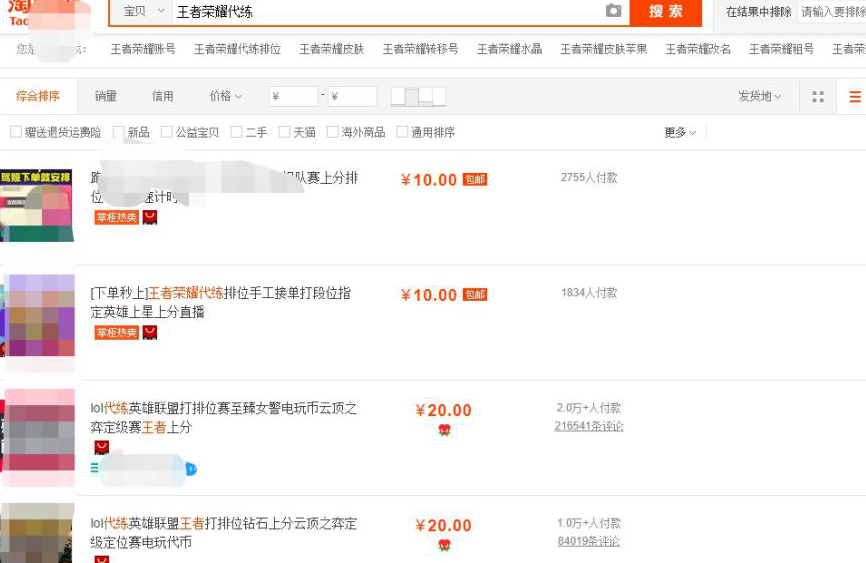Toggle 赠送退货运费险 checkbox
This screenshot has height=563, width=866.
point(16,131)
